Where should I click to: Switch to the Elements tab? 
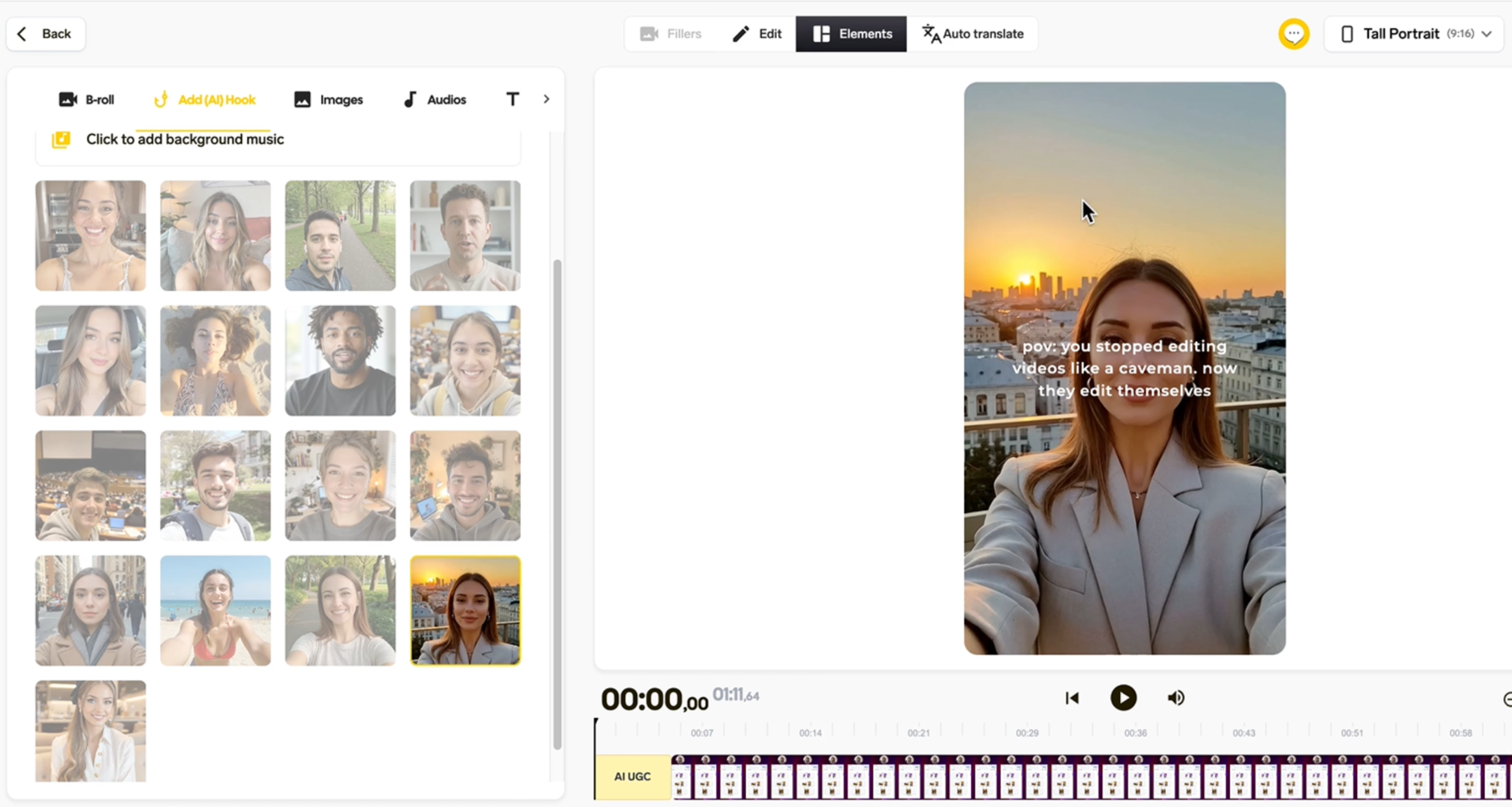851,34
